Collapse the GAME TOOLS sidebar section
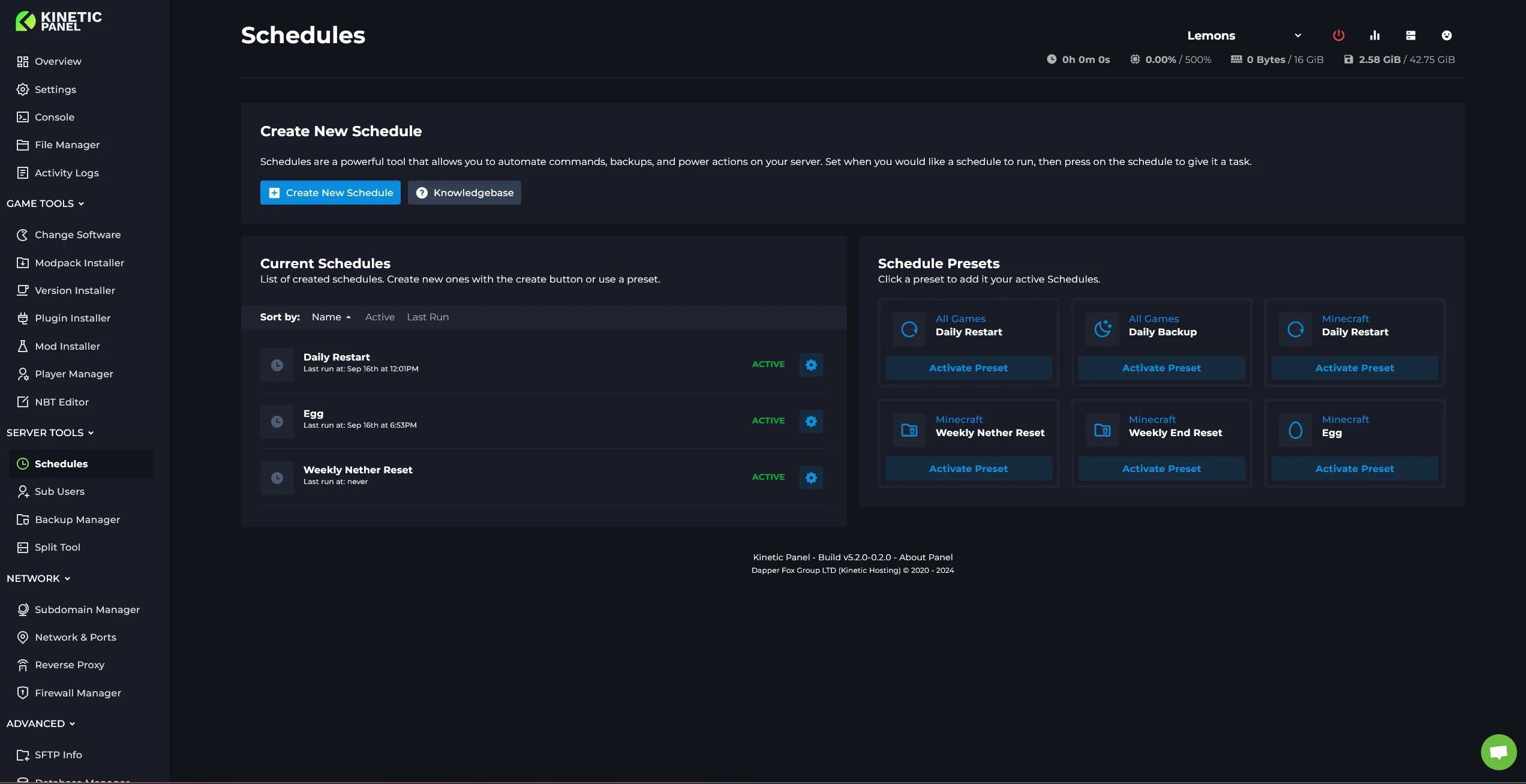Viewport: 1526px width, 784px height. pyautogui.click(x=46, y=204)
